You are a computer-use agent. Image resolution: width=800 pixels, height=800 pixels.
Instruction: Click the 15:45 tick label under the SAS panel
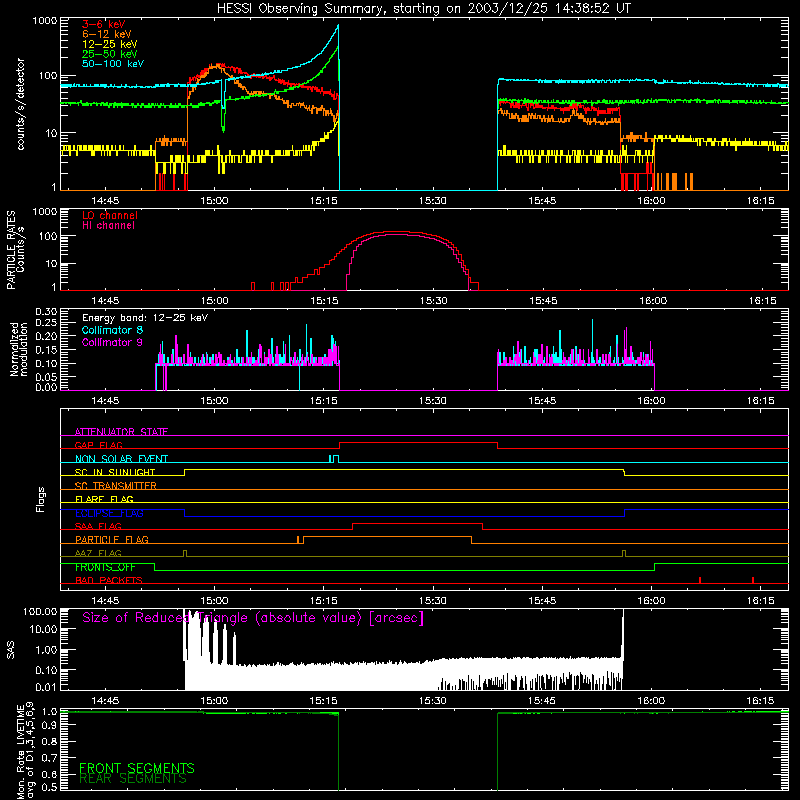542,701
